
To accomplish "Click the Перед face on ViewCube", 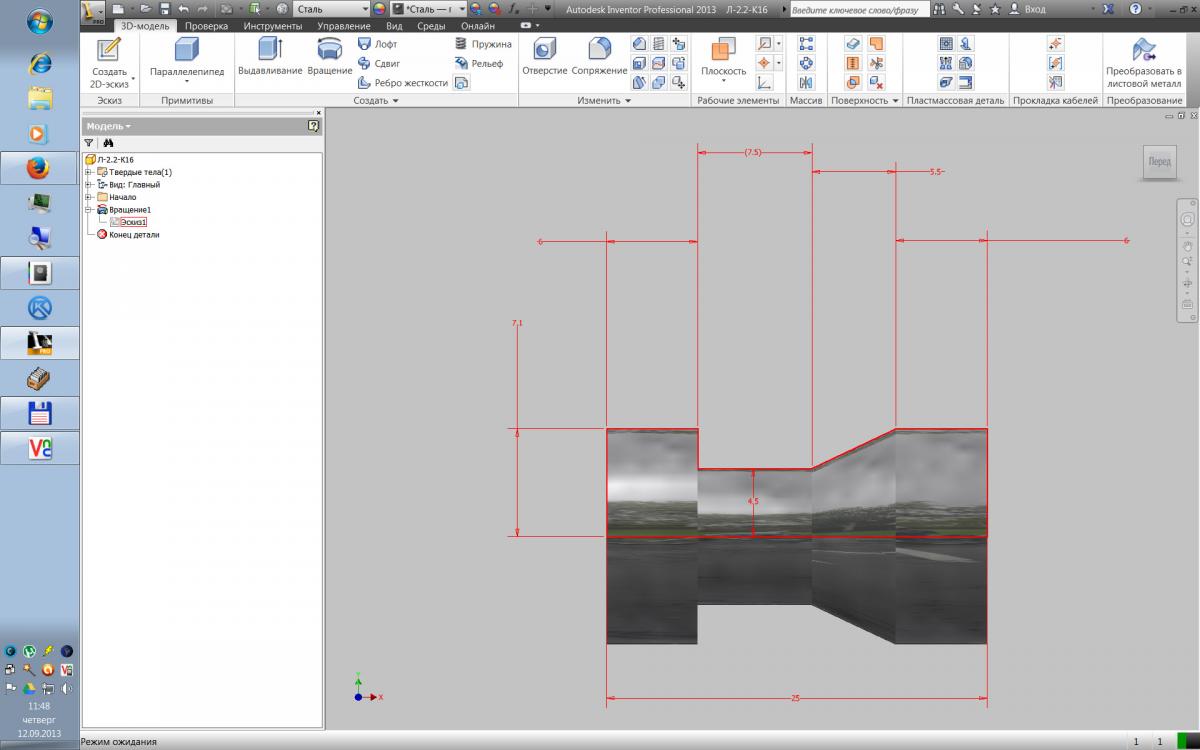I will coord(1159,162).
